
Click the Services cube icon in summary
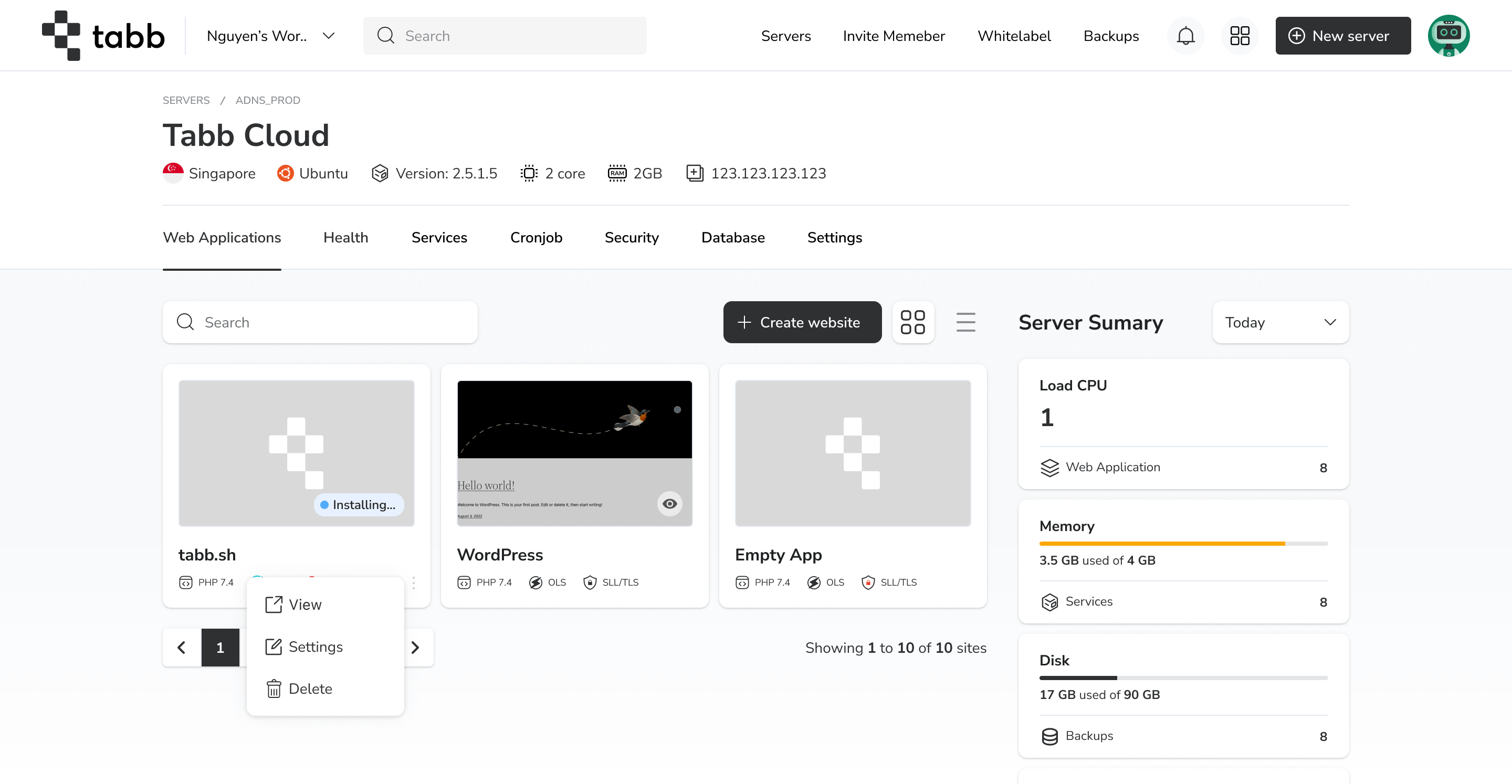click(1049, 602)
